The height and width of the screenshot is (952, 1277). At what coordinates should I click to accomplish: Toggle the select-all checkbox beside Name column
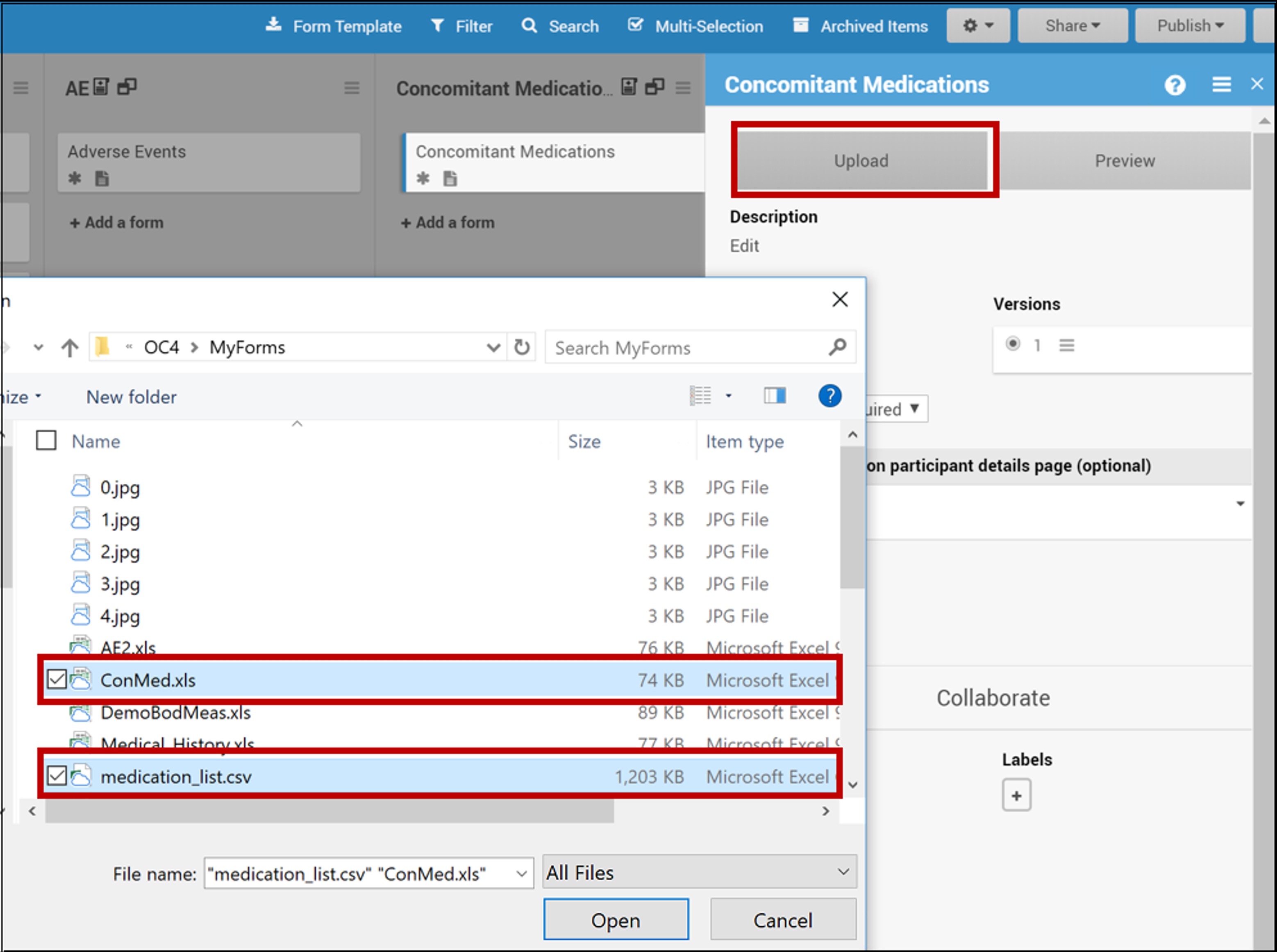click(x=46, y=441)
